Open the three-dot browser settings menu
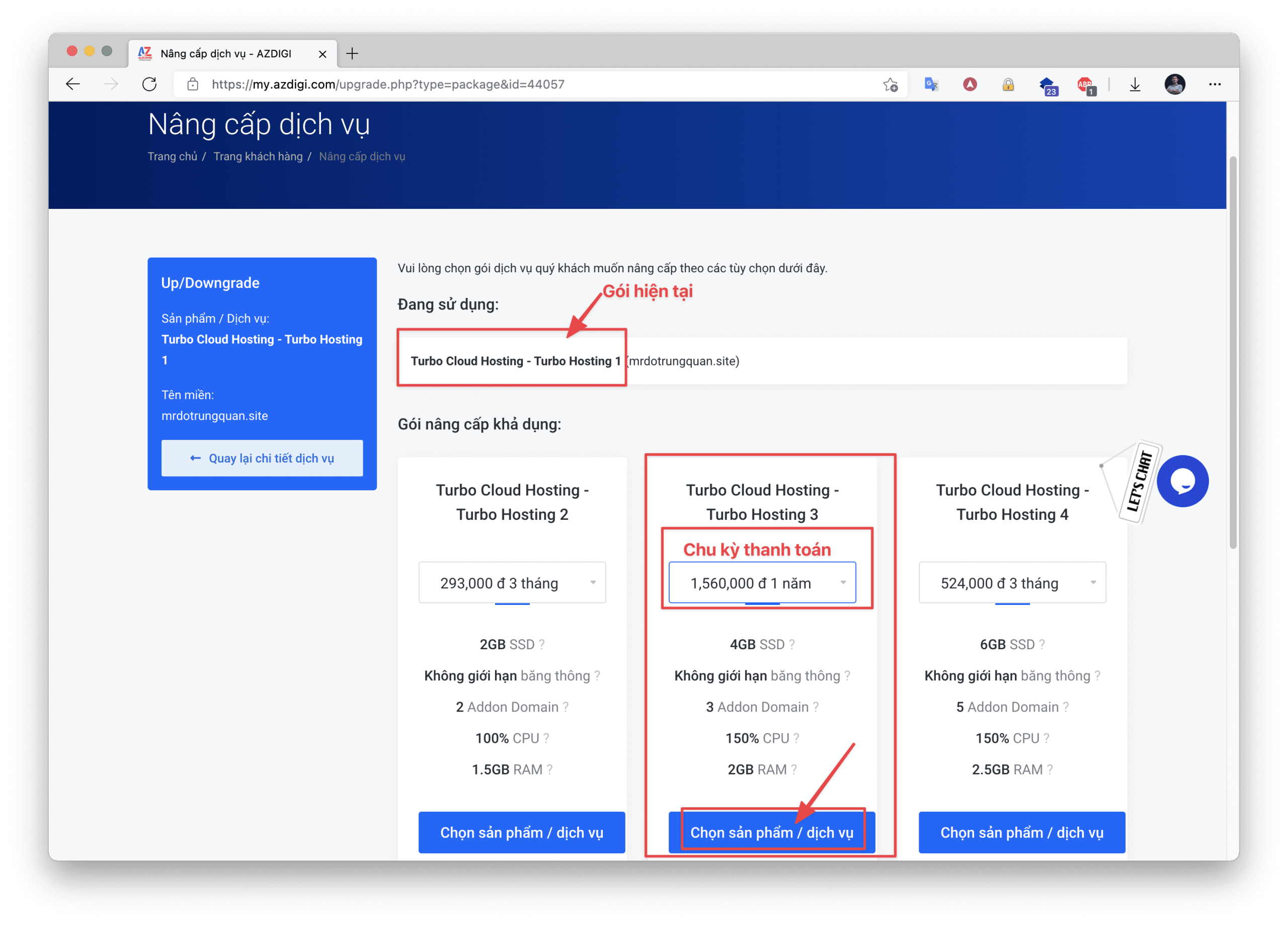The height and width of the screenshot is (925, 1288). coord(1215,85)
